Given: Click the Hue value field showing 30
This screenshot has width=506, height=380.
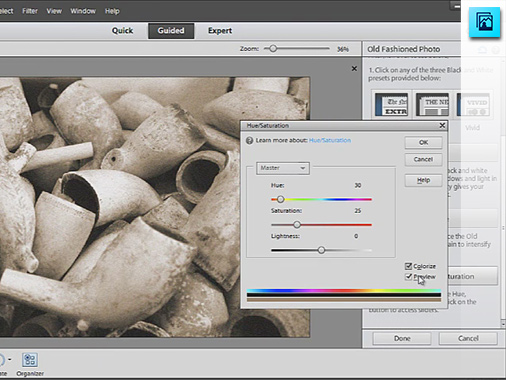Looking at the screenshot, I should [358, 185].
